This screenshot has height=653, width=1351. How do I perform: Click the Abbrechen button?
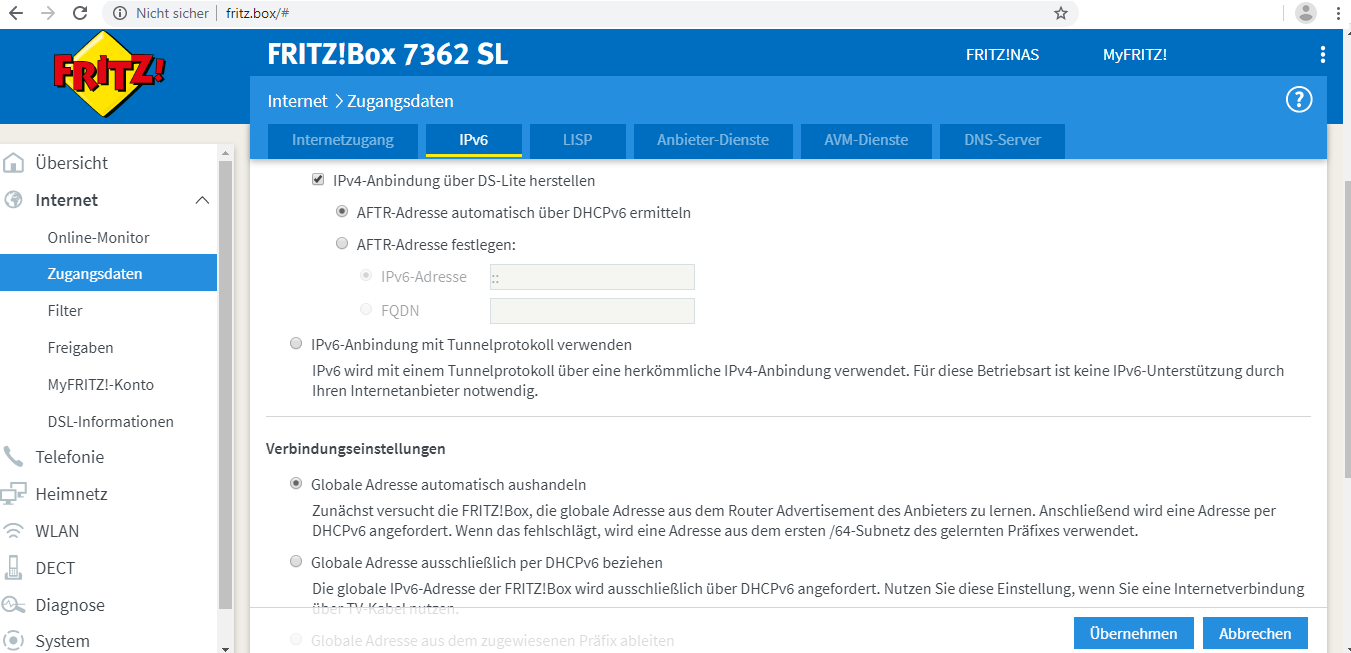pos(1255,633)
